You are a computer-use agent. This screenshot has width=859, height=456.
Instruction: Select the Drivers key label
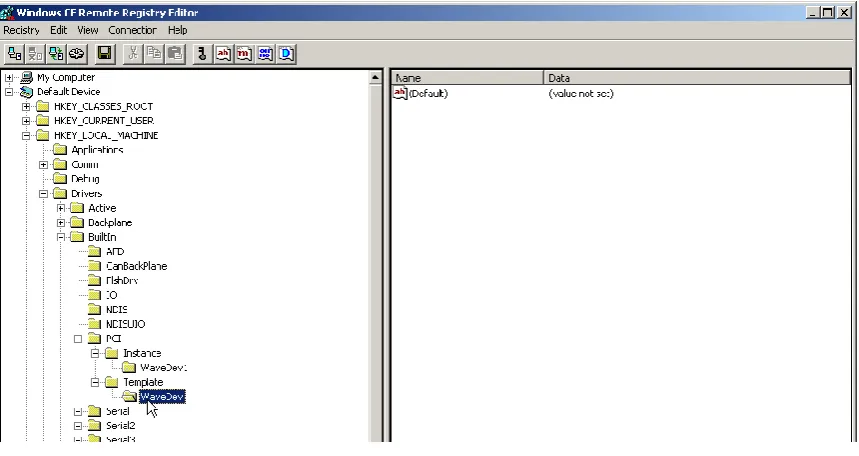(x=86, y=193)
